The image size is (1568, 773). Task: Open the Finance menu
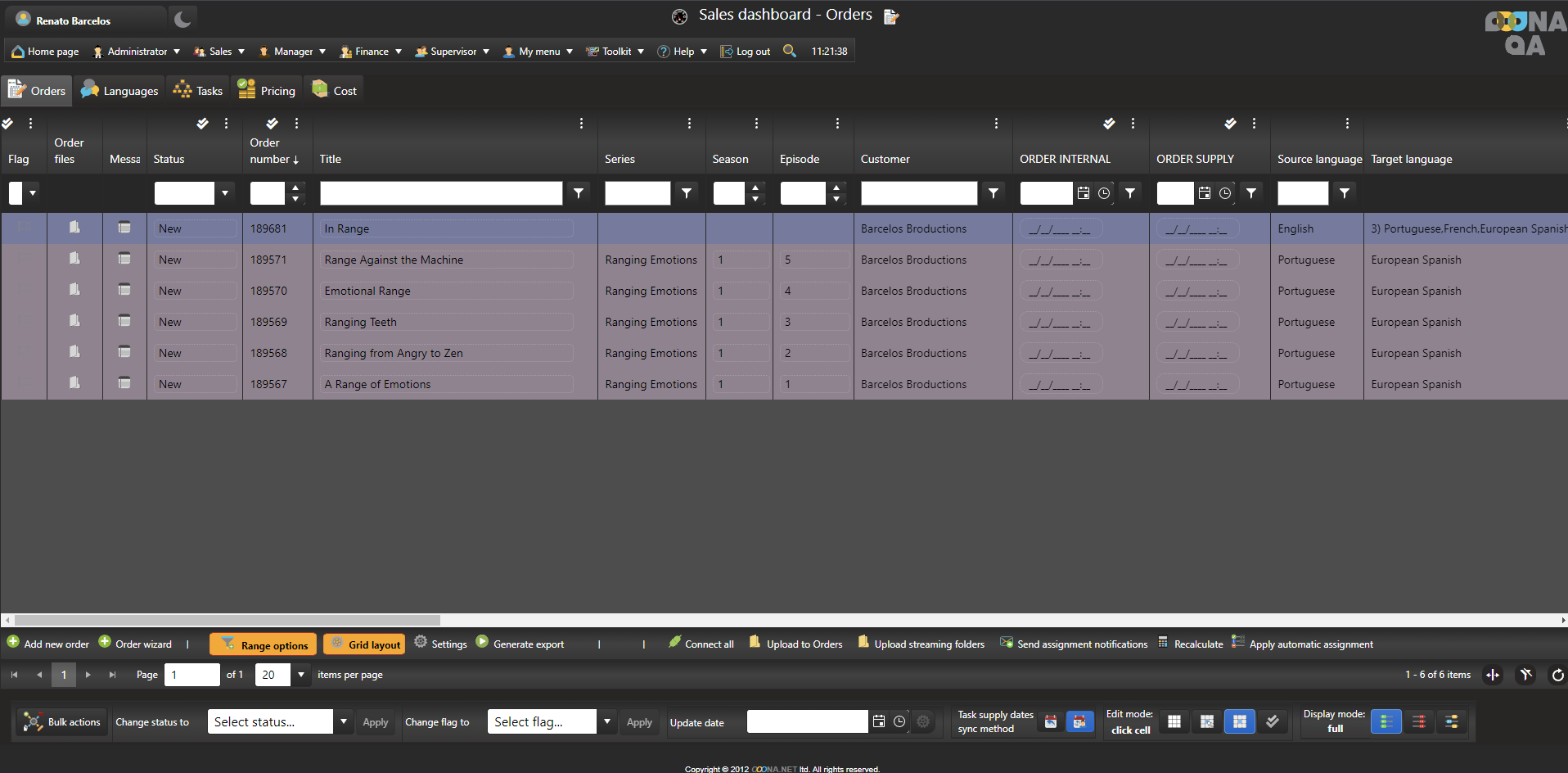(371, 52)
